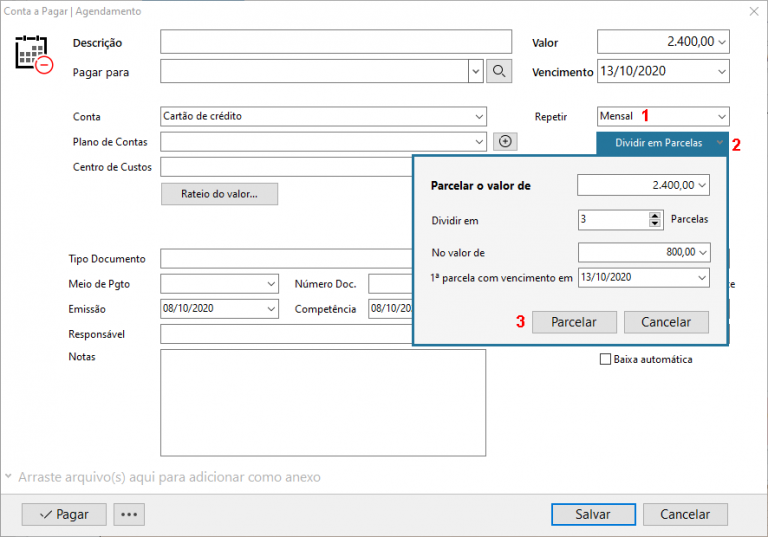Click the plus icon beside Plano de Contas

click(x=505, y=142)
